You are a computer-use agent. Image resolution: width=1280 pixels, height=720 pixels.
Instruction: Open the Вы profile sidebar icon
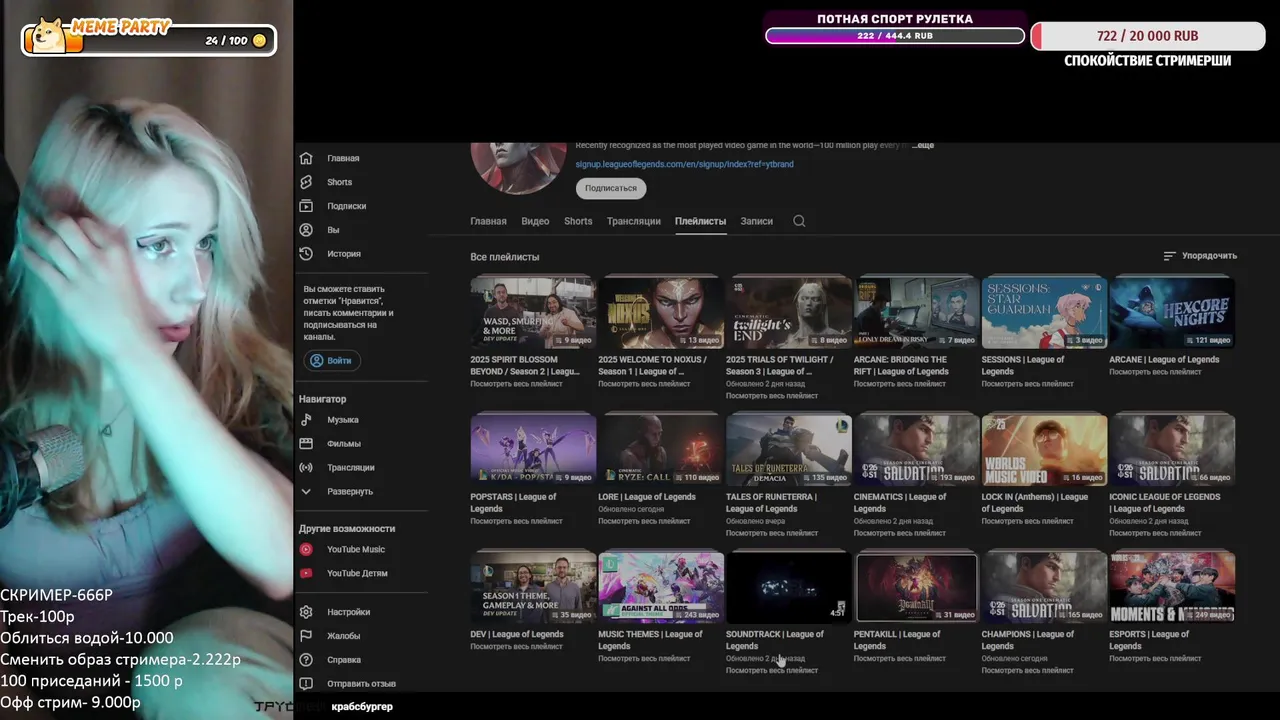point(306,230)
